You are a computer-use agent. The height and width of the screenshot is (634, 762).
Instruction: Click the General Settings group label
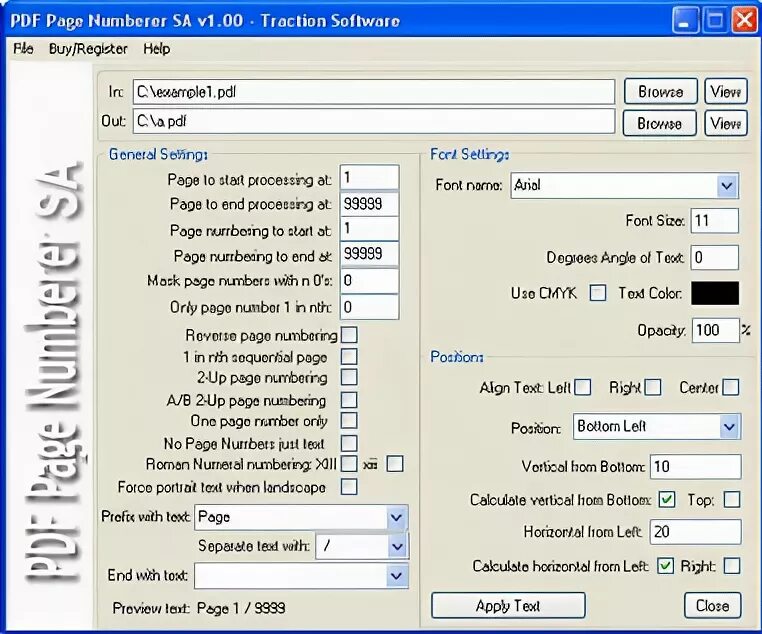(158, 154)
